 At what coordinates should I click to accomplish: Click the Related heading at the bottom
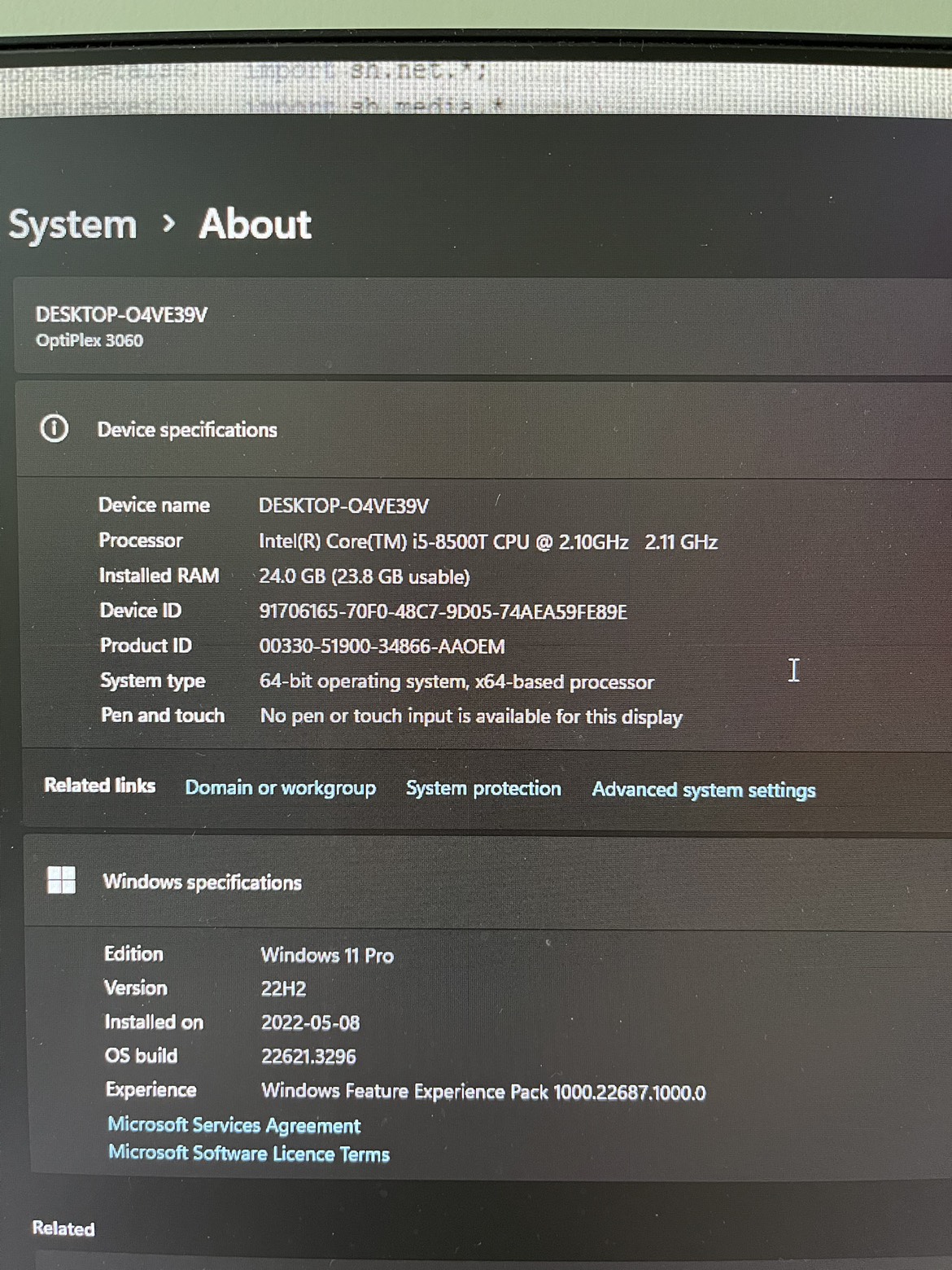tap(63, 1228)
